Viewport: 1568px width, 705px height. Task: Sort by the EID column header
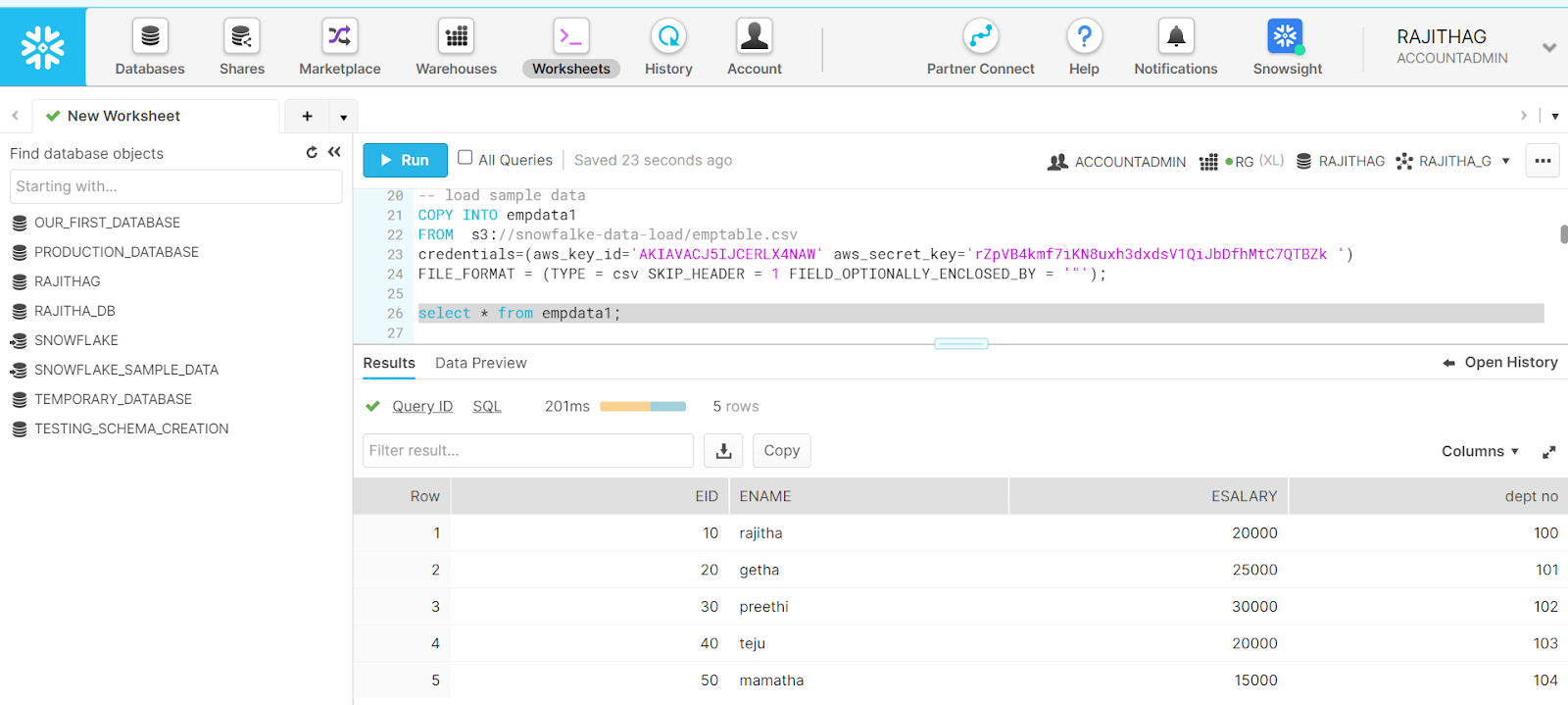590,496
